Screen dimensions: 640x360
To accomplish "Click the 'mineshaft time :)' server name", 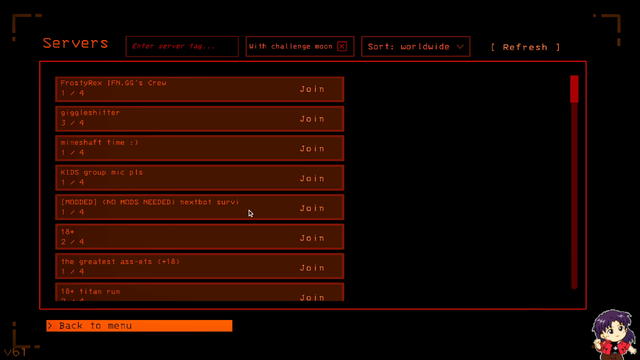I will 100,142.
